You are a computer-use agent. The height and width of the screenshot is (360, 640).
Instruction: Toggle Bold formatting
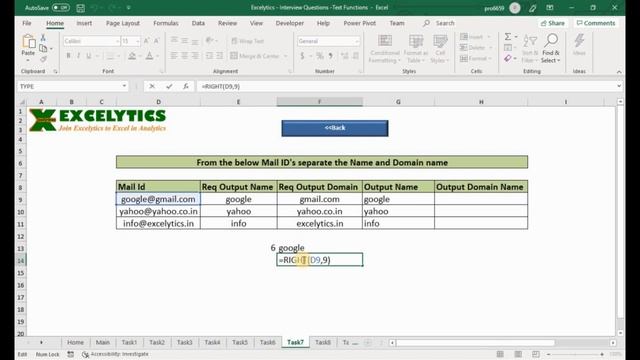(x=68, y=56)
